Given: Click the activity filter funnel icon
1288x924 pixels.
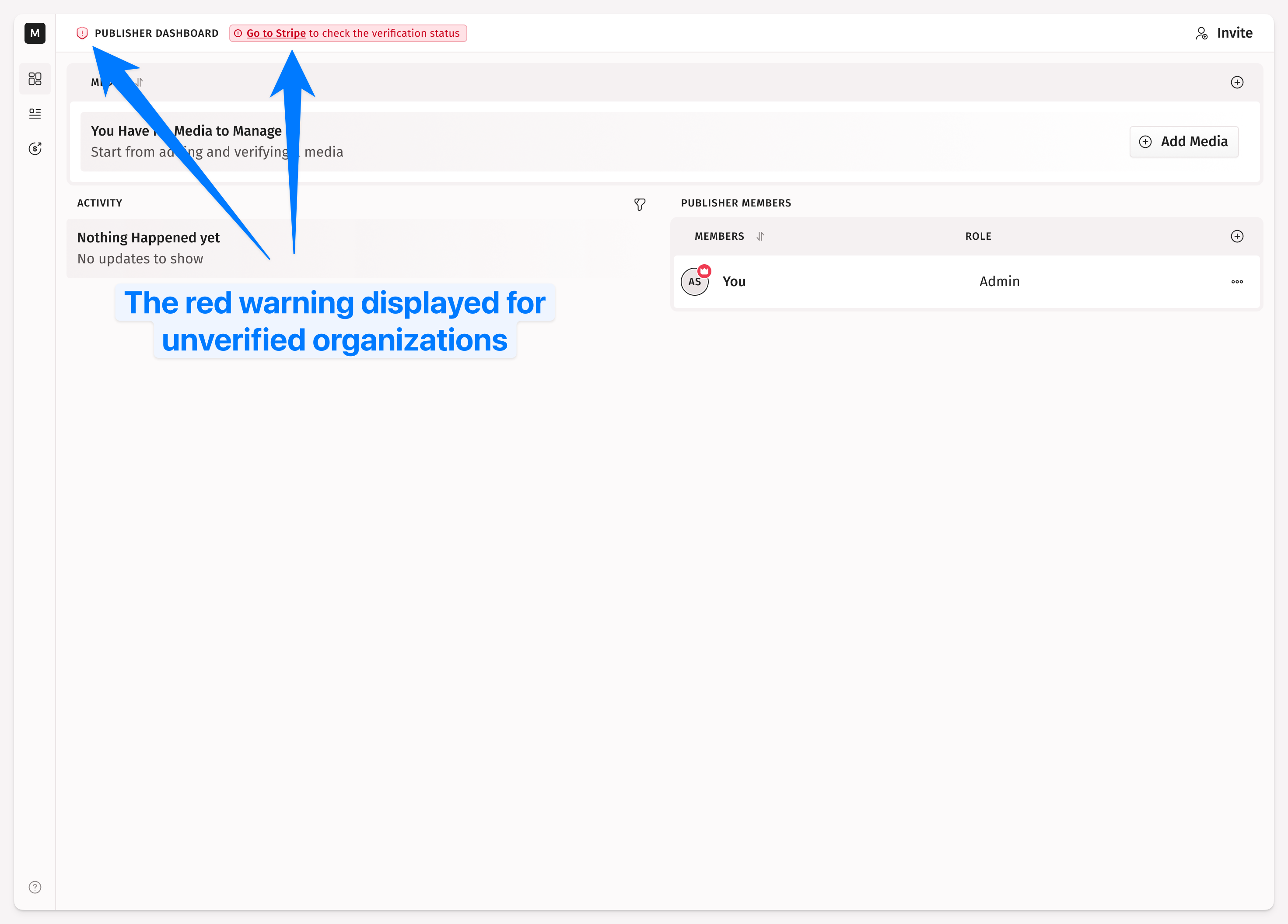Looking at the screenshot, I should pyautogui.click(x=640, y=204).
